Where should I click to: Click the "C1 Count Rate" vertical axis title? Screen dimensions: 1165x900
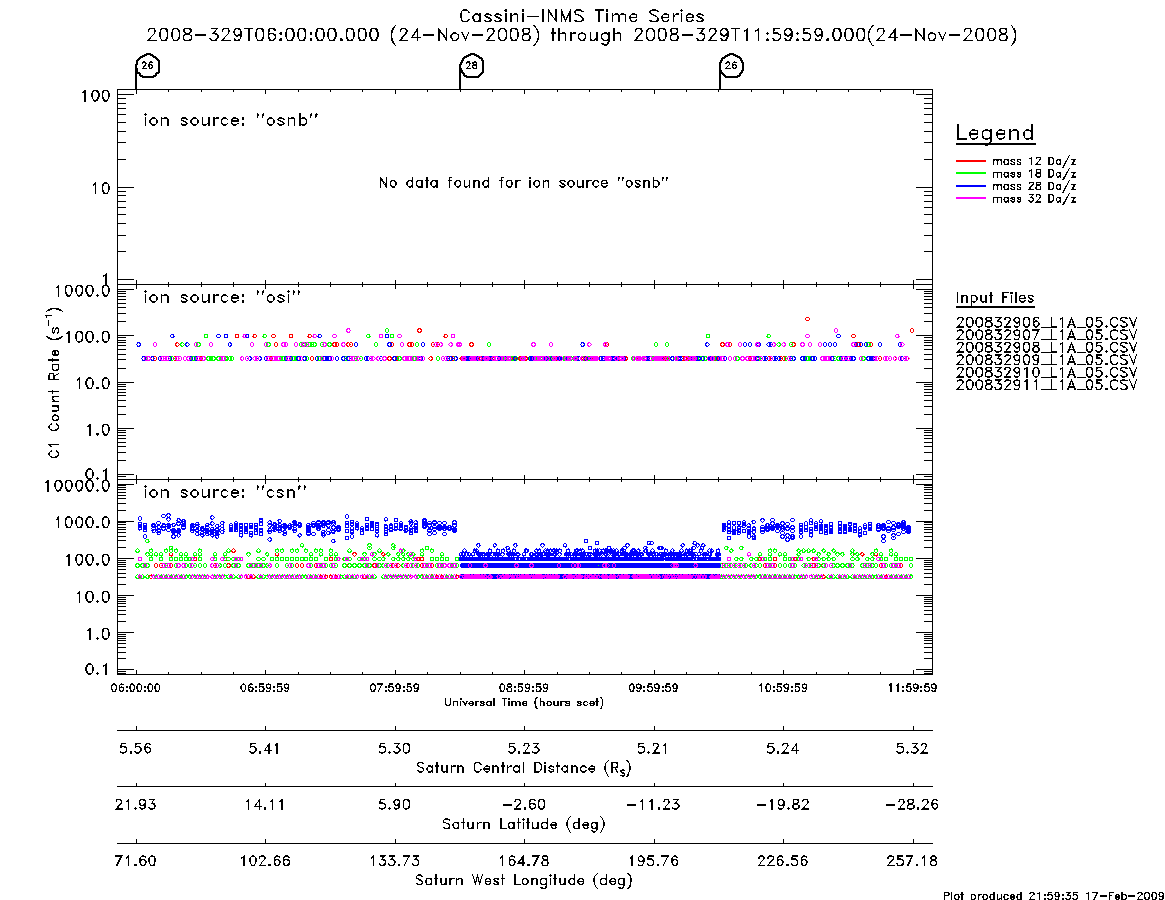54,382
